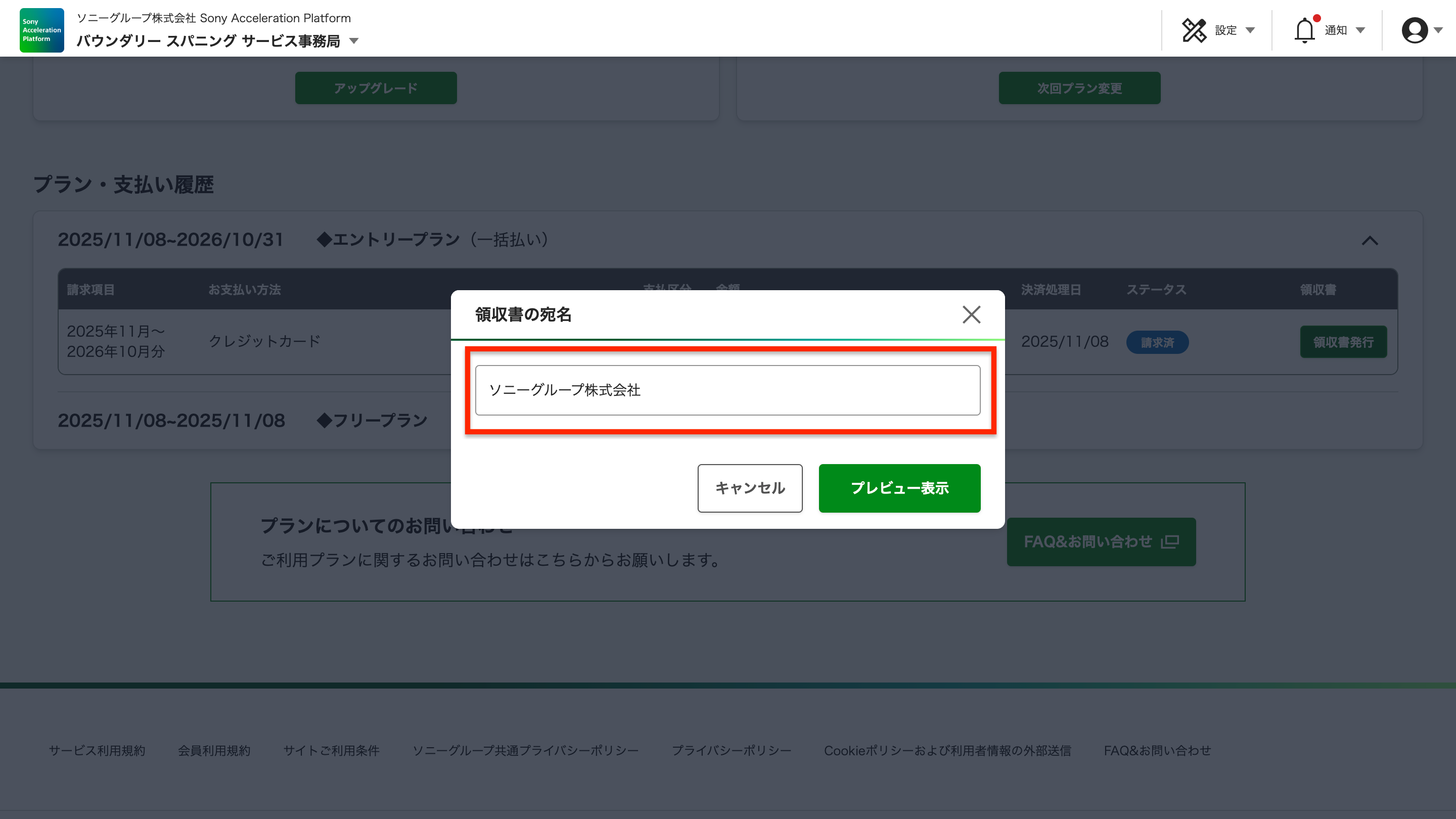The image size is (1456, 819).
Task: Click the アップグレード button
Action: pyautogui.click(x=375, y=87)
